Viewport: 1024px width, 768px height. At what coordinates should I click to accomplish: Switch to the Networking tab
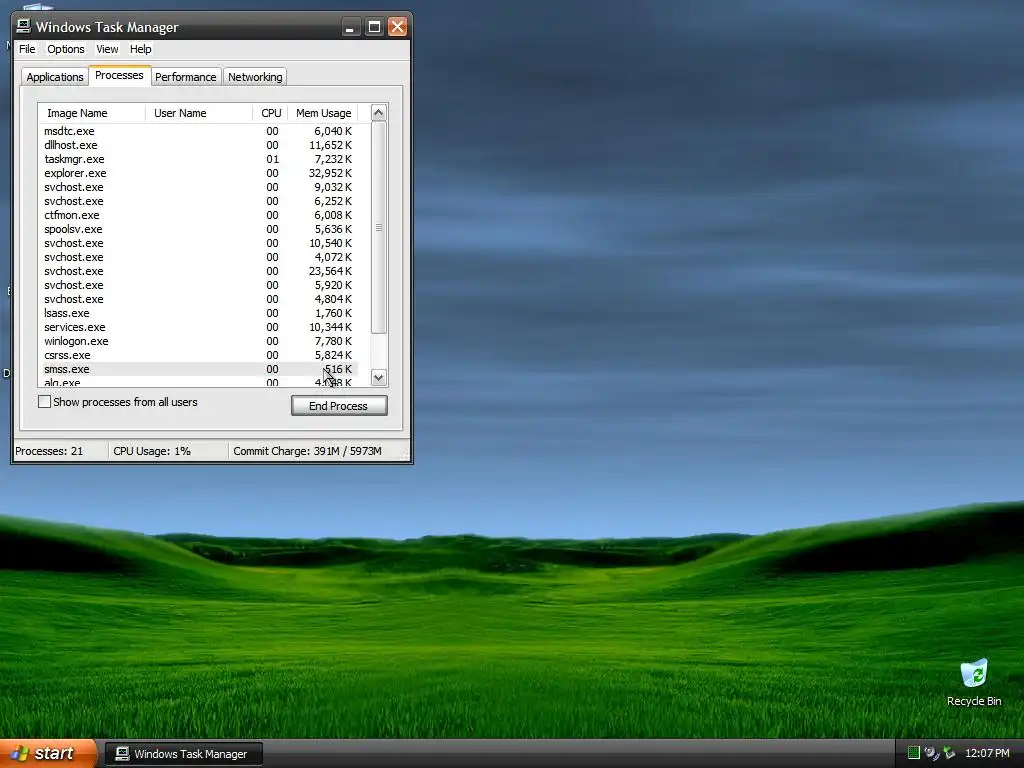[255, 77]
